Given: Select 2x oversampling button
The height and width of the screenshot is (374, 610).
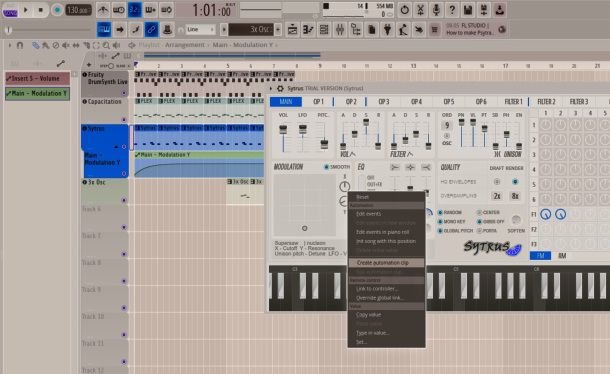Looking at the screenshot, I should click(497, 196).
